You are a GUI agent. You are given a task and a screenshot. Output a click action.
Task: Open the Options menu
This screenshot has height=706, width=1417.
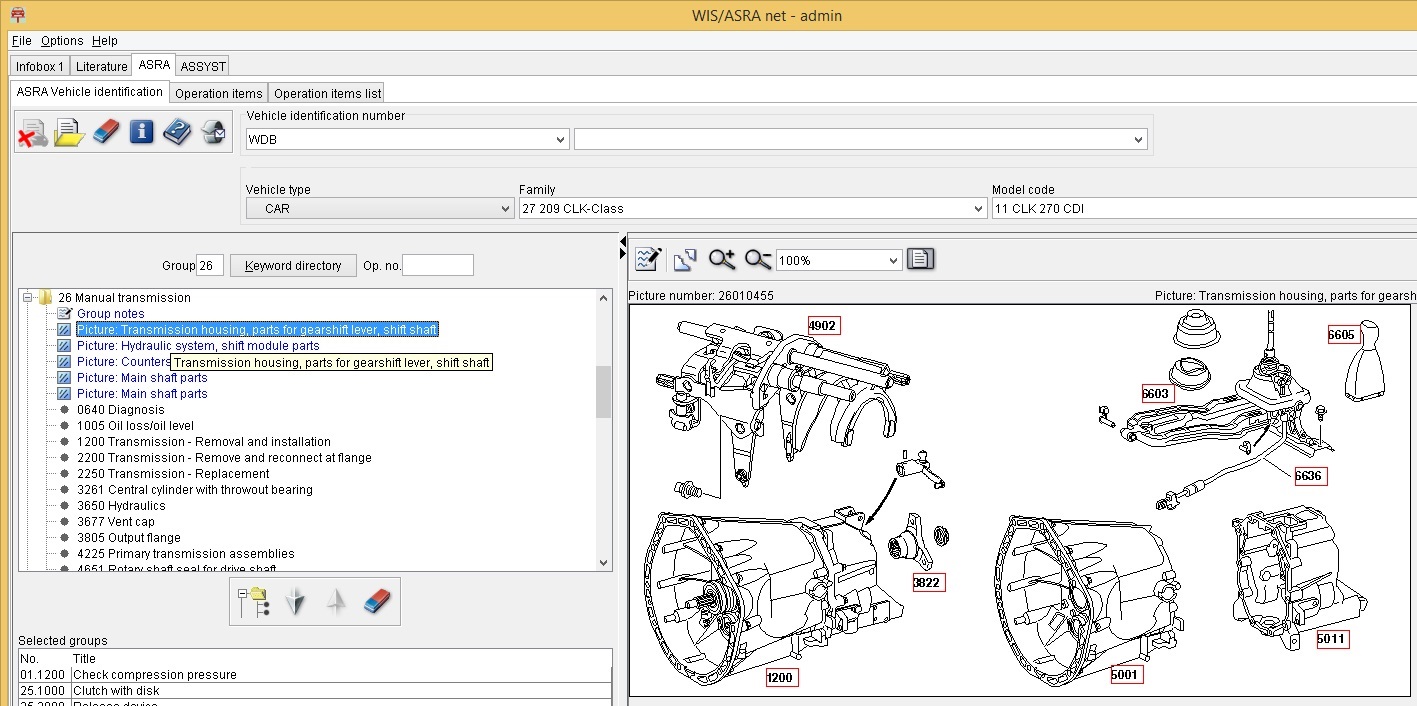pyautogui.click(x=62, y=41)
